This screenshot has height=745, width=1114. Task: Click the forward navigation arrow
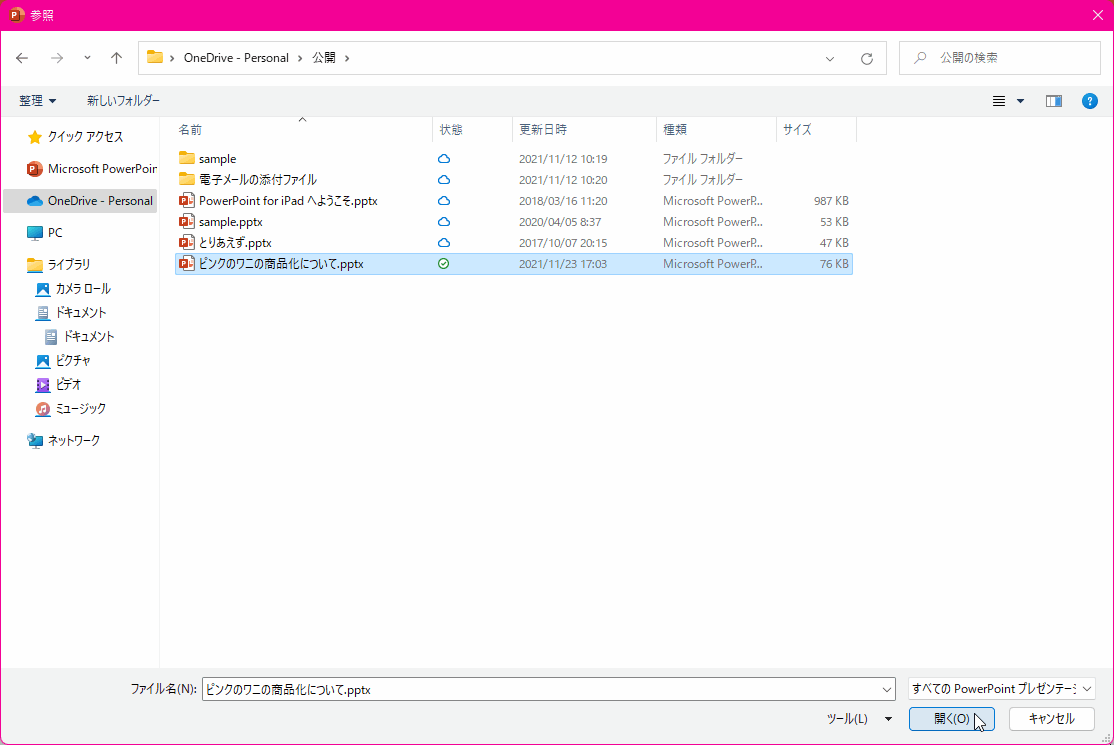[57, 58]
